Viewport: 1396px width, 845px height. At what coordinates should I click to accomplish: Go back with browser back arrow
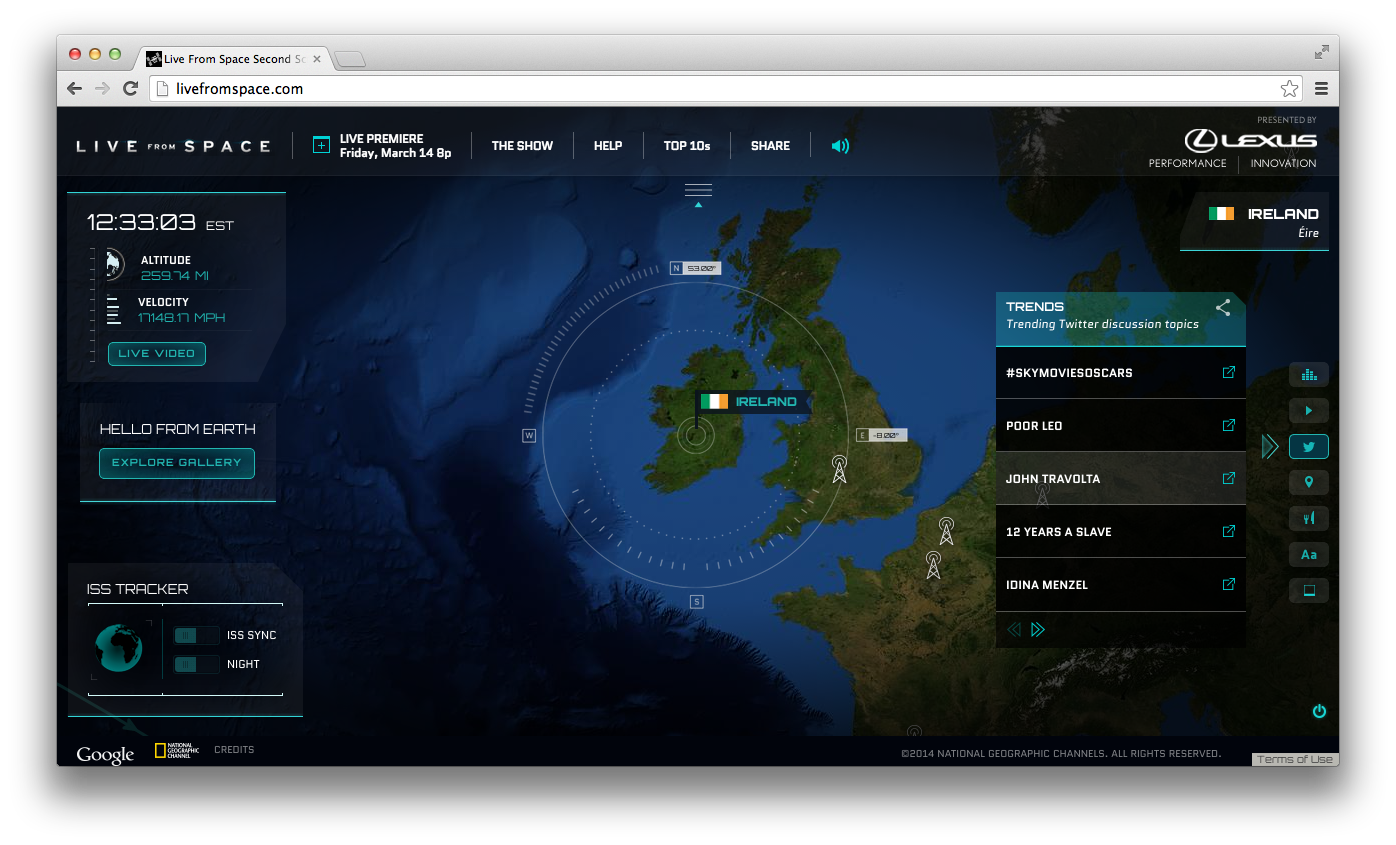click(x=75, y=89)
